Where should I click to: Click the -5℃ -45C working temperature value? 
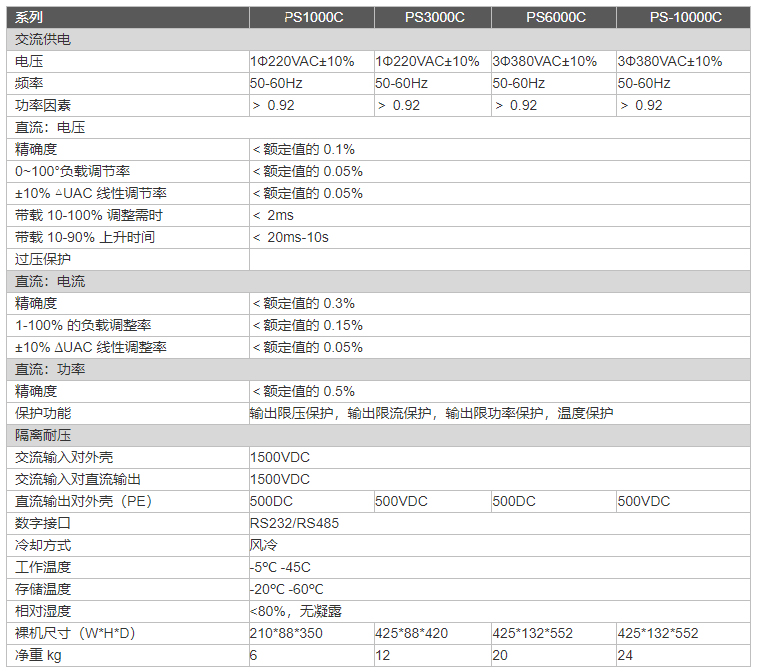pyautogui.click(x=280, y=567)
